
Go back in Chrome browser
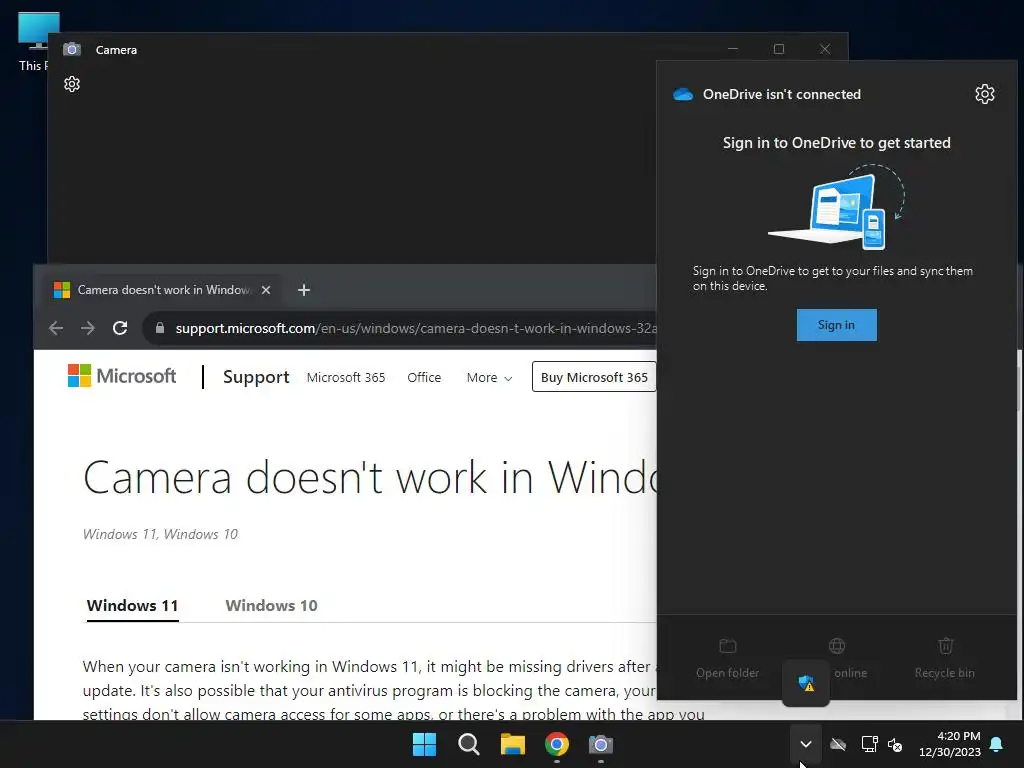[56, 328]
